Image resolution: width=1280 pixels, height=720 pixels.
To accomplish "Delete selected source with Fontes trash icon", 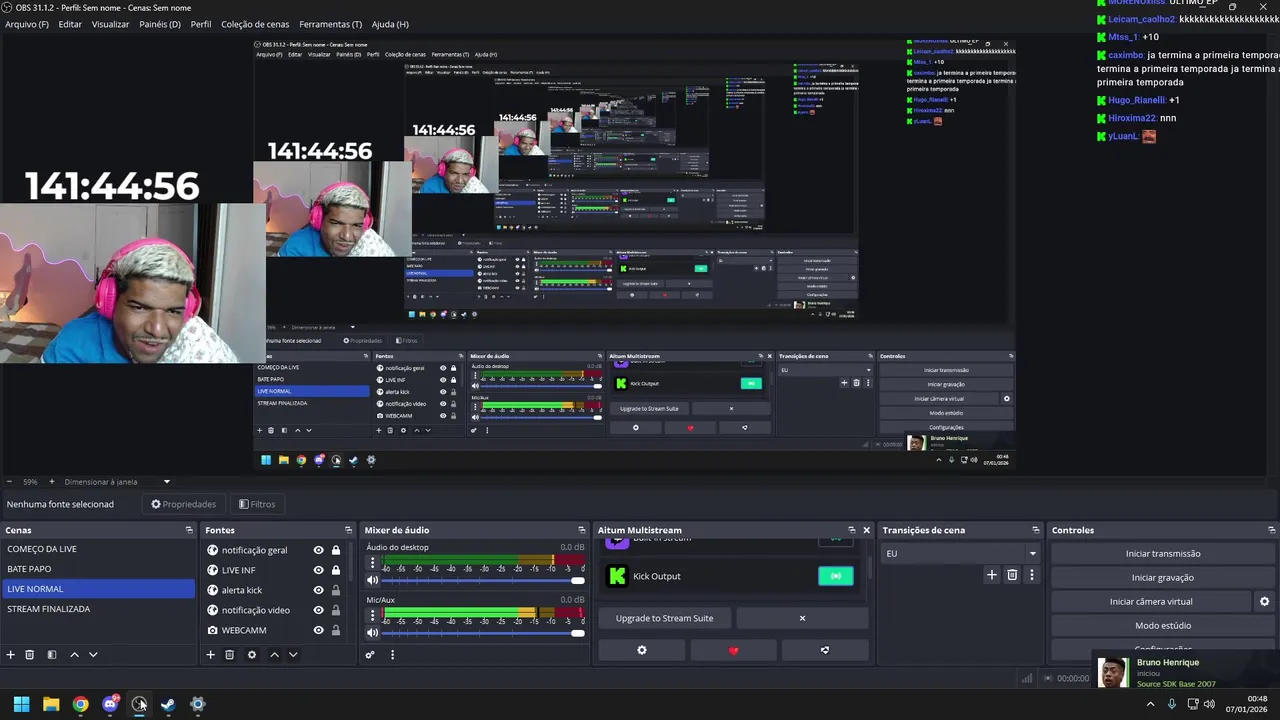I will pos(230,655).
